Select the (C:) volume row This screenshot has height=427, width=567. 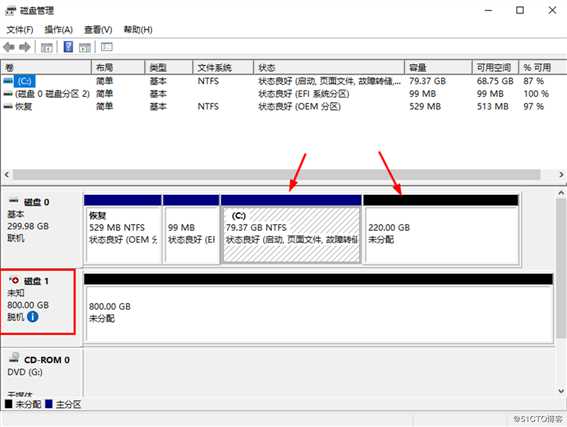(284, 81)
